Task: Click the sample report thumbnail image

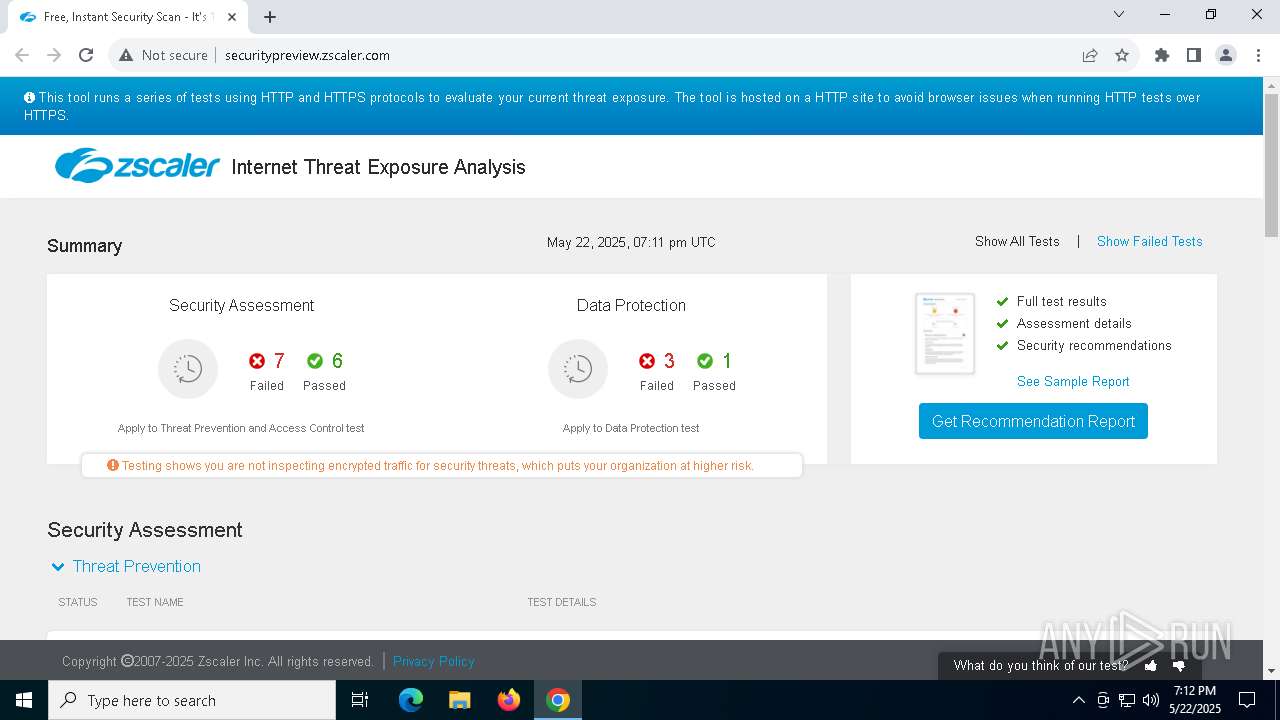Action: point(945,334)
